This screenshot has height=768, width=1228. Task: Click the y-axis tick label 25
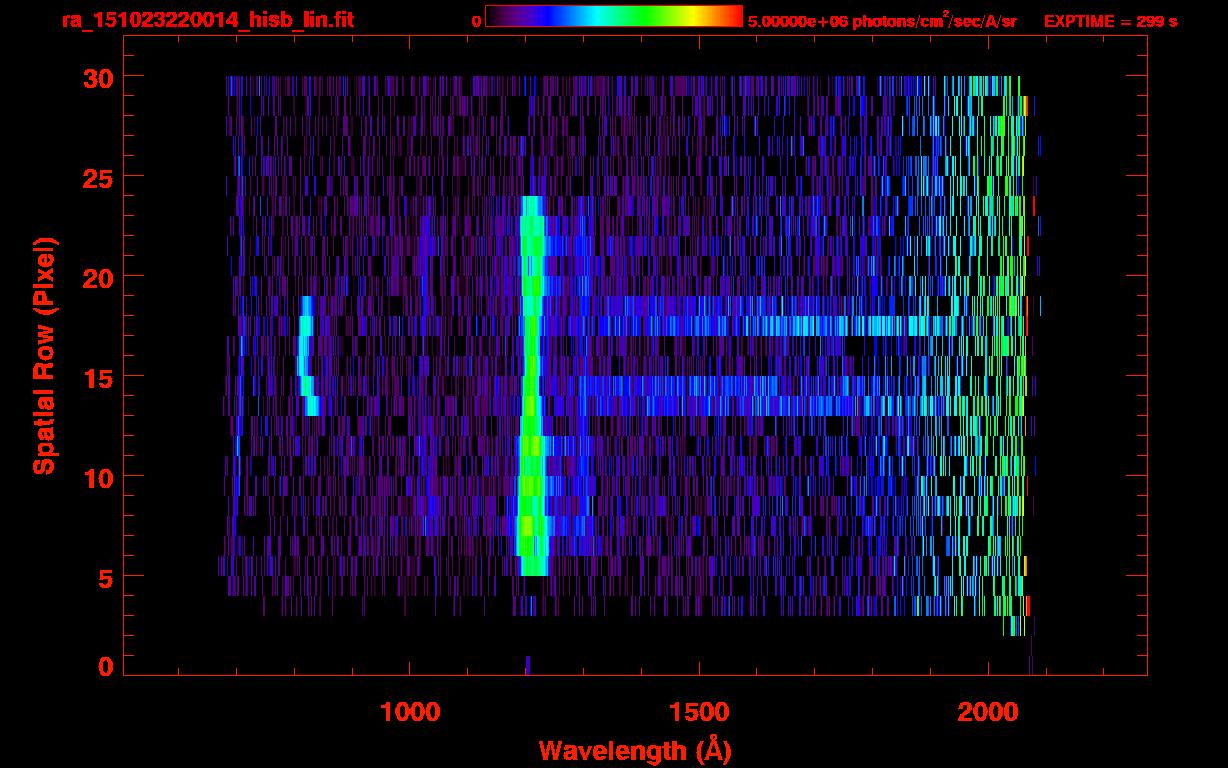pyautogui.click(x=99, y=177)
